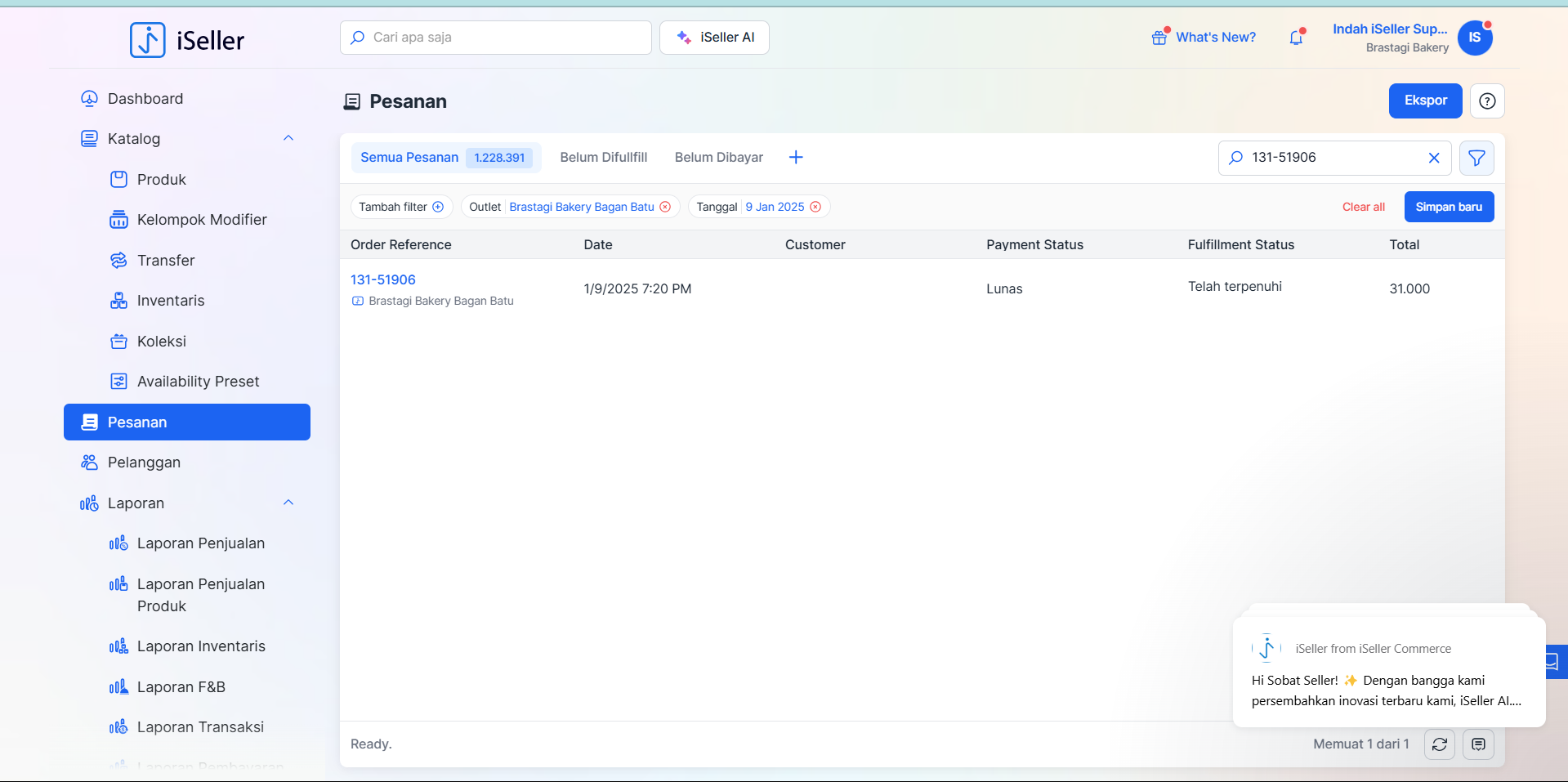Click the Laporan F&B icon

118,687
